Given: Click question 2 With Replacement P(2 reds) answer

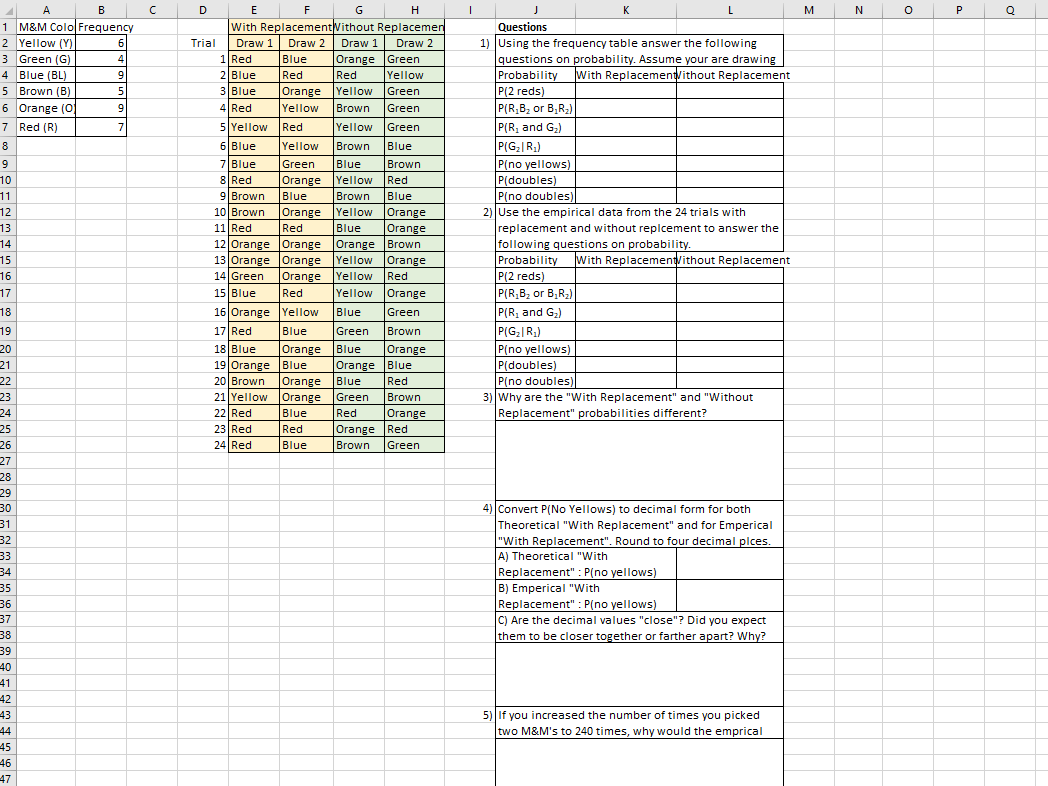Looking at the screenshot, I should coord(626,276).
